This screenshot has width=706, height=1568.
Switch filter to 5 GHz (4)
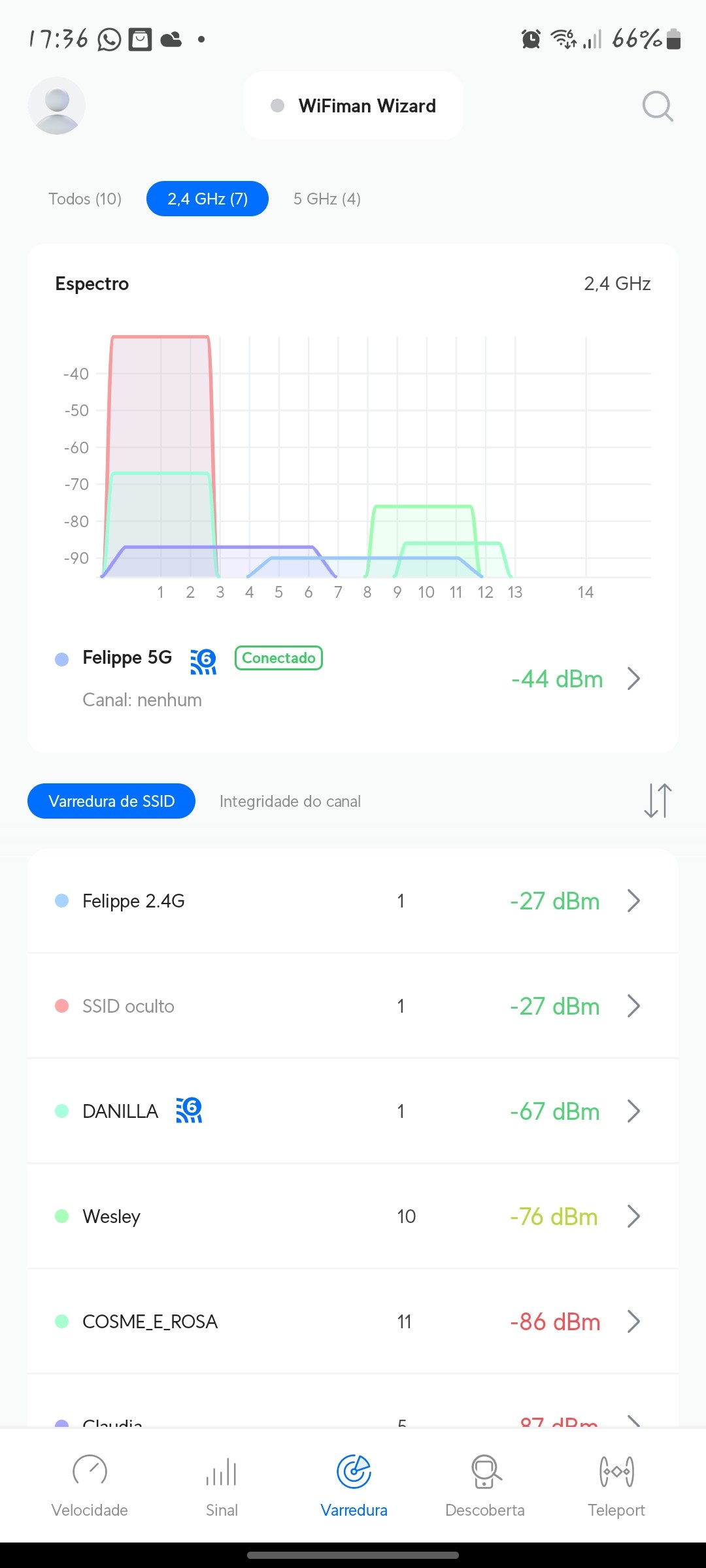[327, 199]
